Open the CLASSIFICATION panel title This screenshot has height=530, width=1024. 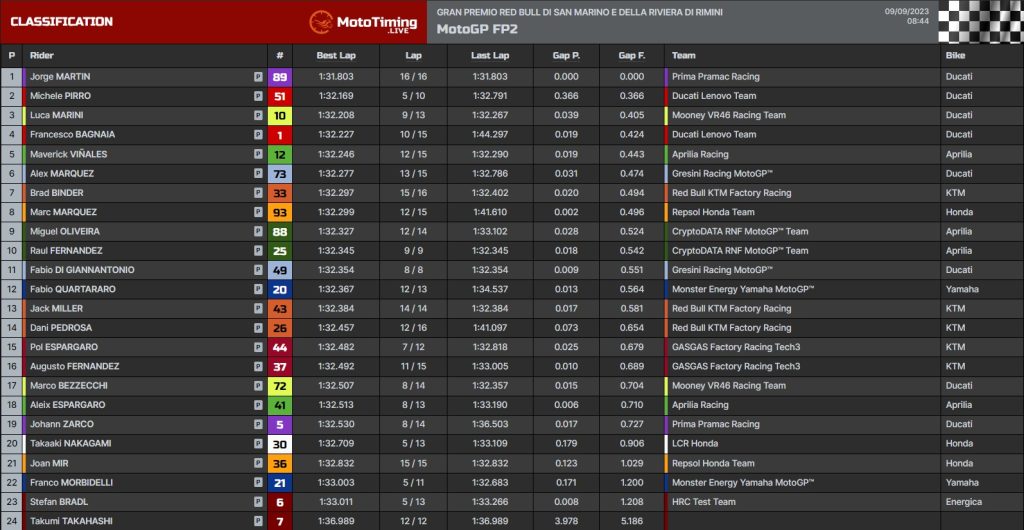(x=62, y=21)
